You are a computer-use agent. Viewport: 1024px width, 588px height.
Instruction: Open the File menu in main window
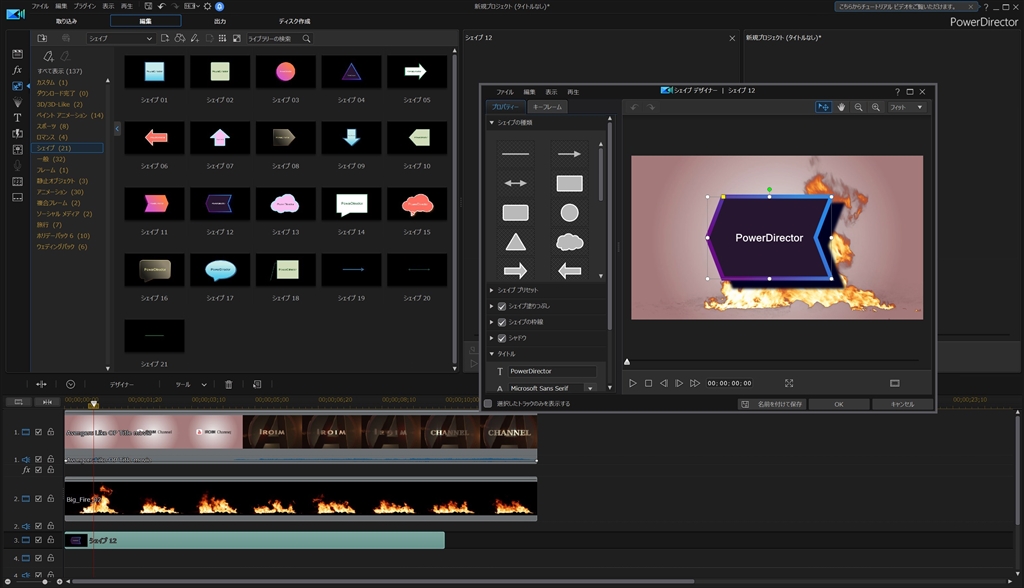pyautogui.click(x=40, y=6)
